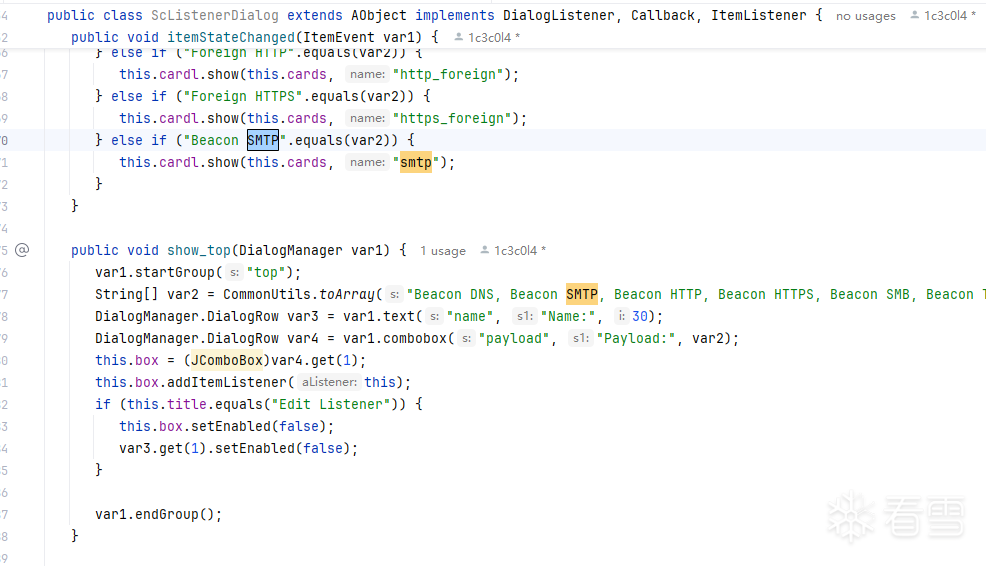Image resolution: width=986 pixels, height=566 pixels.
Task: Click author label 1c3c0l4 on the itemStateChanged line
Action: (489, 37)
